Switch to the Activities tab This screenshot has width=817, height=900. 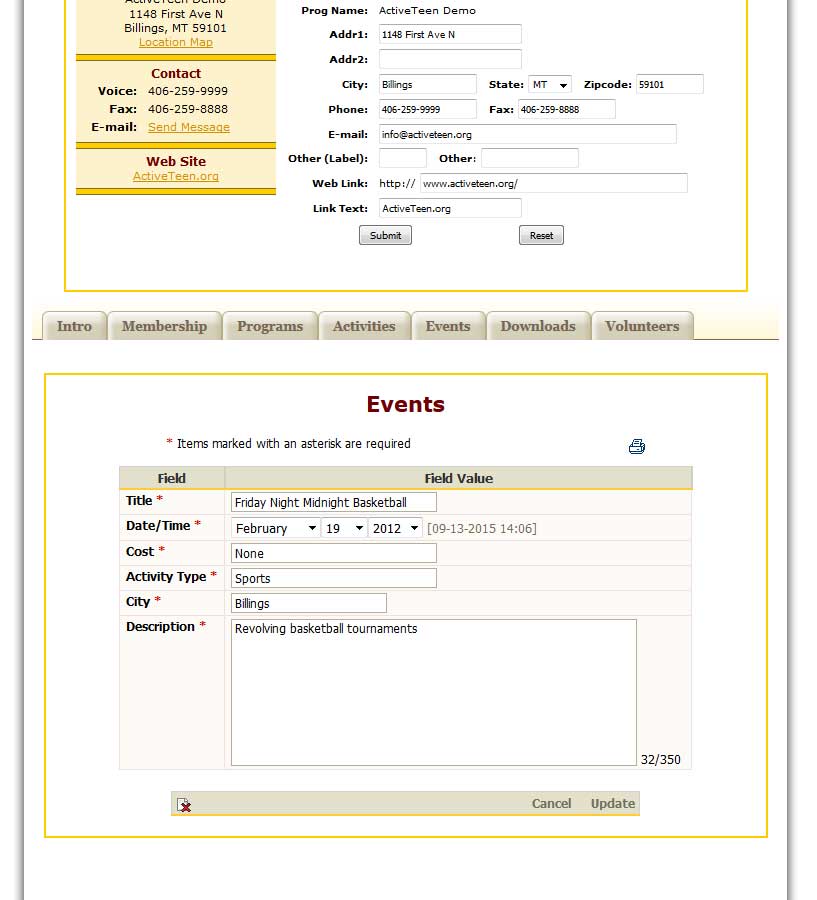click(x=364, y=326)
